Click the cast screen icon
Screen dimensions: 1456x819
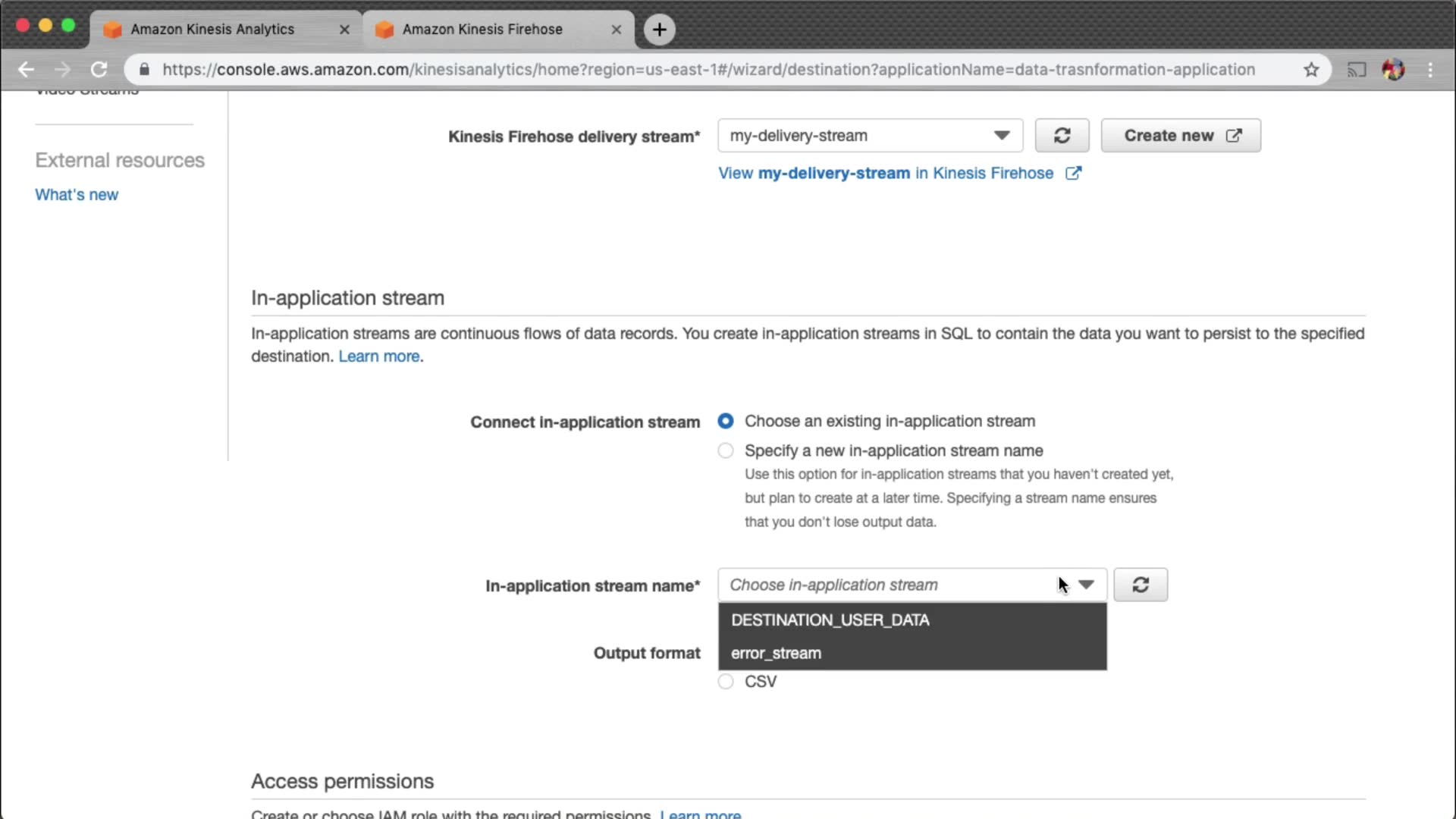[1356, 70]
